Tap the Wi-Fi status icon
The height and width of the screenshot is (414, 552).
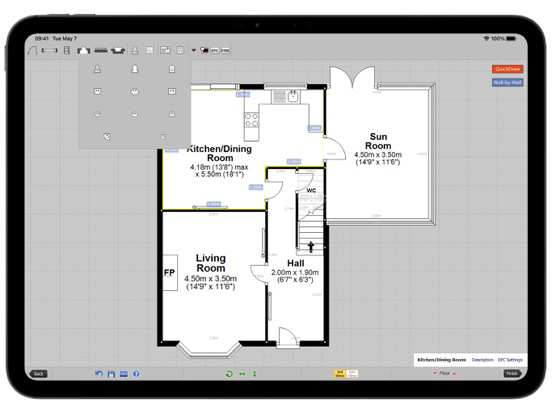(487, 38)
